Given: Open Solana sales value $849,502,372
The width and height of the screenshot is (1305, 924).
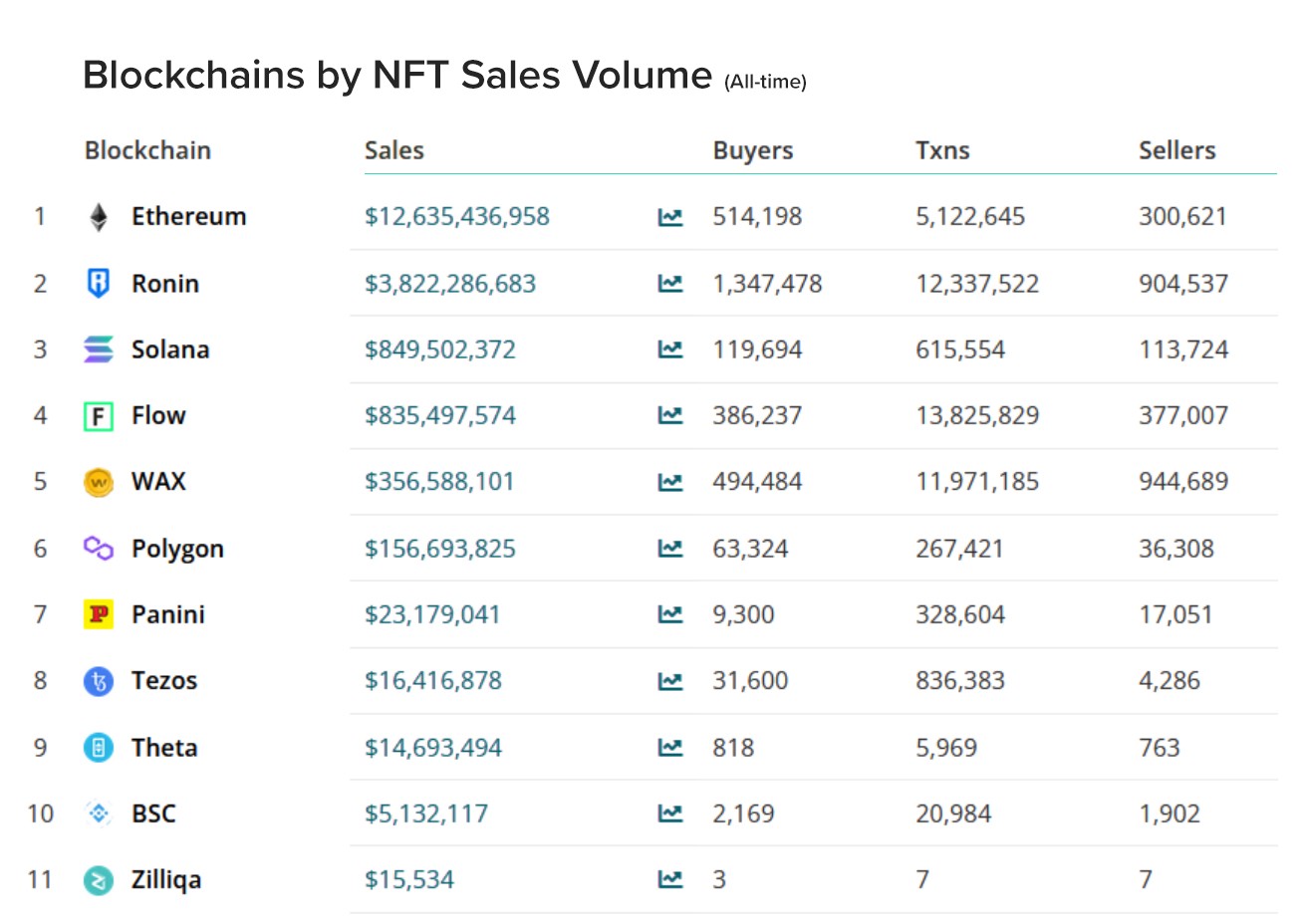Looking at the screenshot, I should tap(439, 349).
